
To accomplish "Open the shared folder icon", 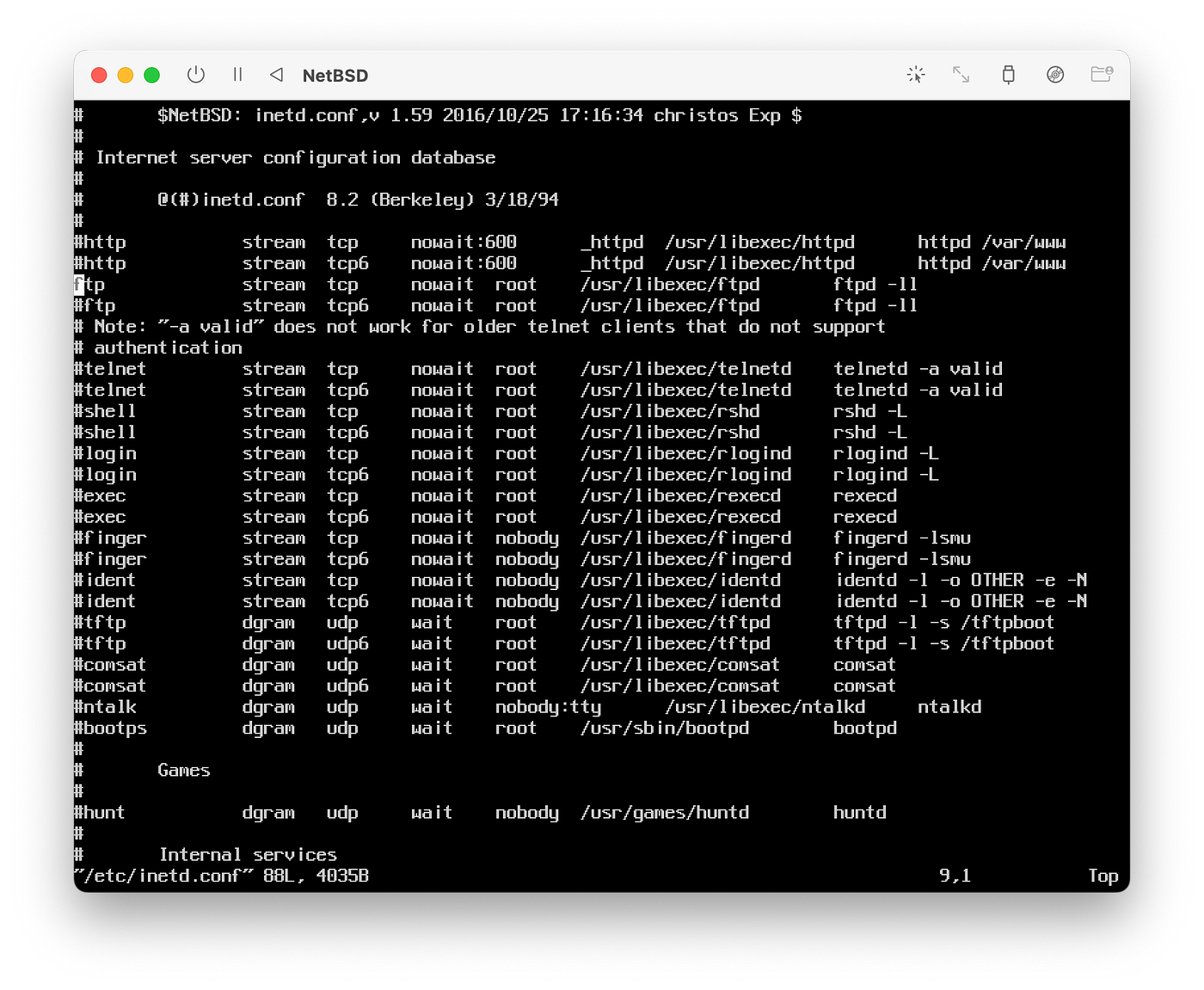I will point(1102,75).
